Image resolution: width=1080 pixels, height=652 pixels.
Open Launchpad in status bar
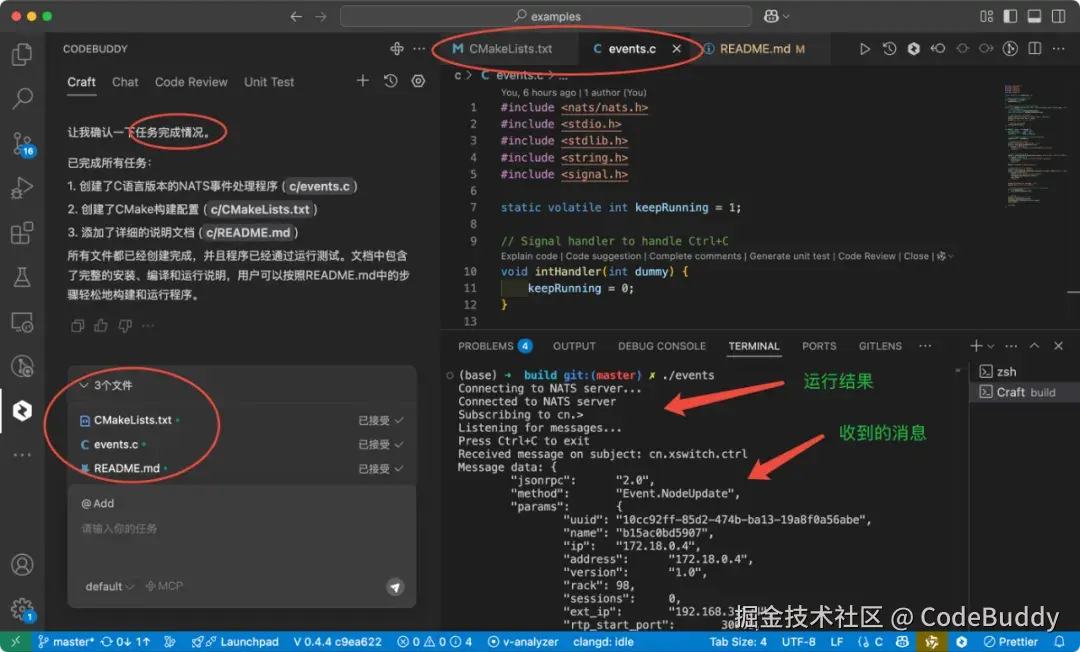coord(236,642)
